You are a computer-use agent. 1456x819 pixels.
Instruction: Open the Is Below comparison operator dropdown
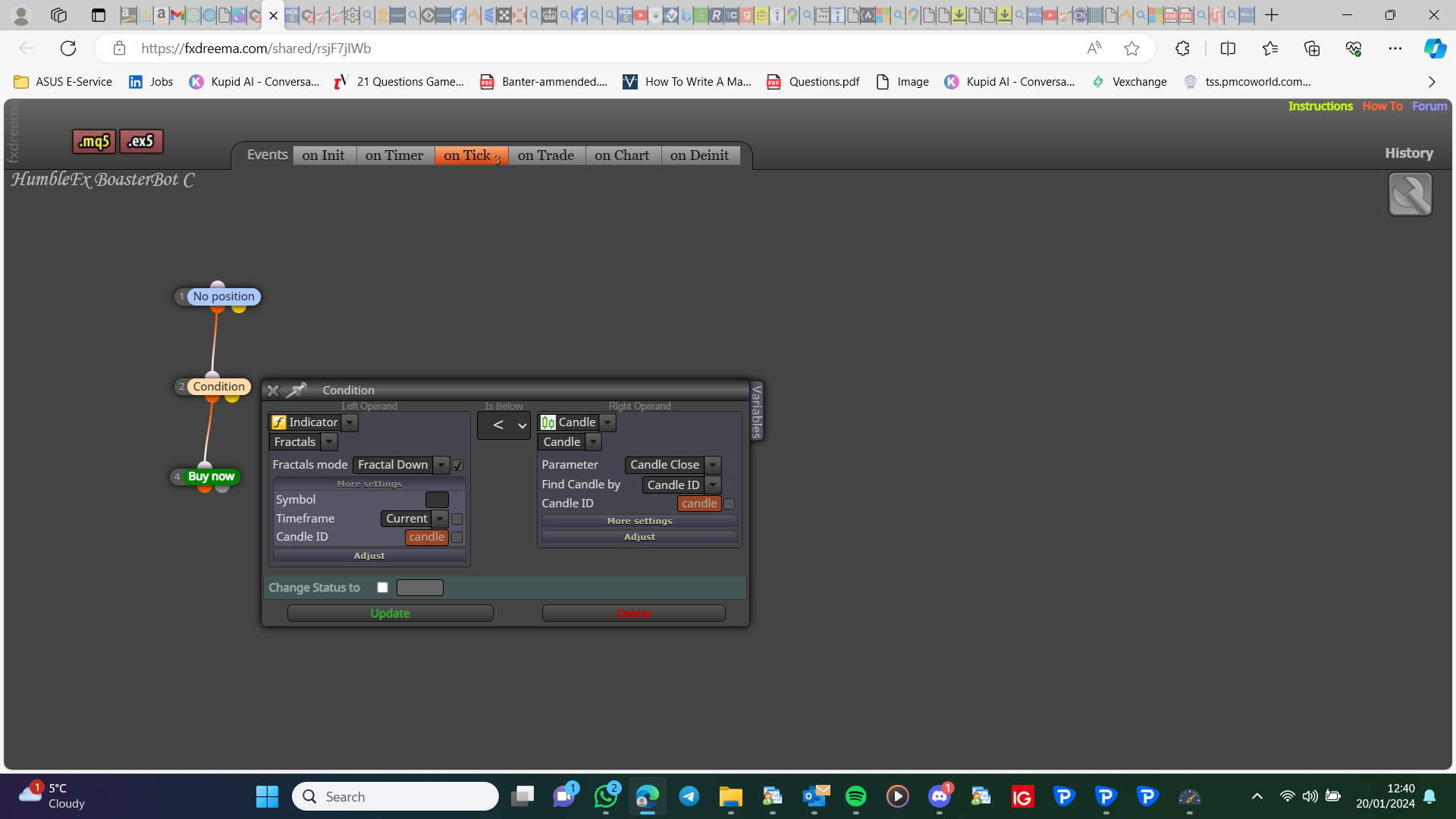pos(504,425)
